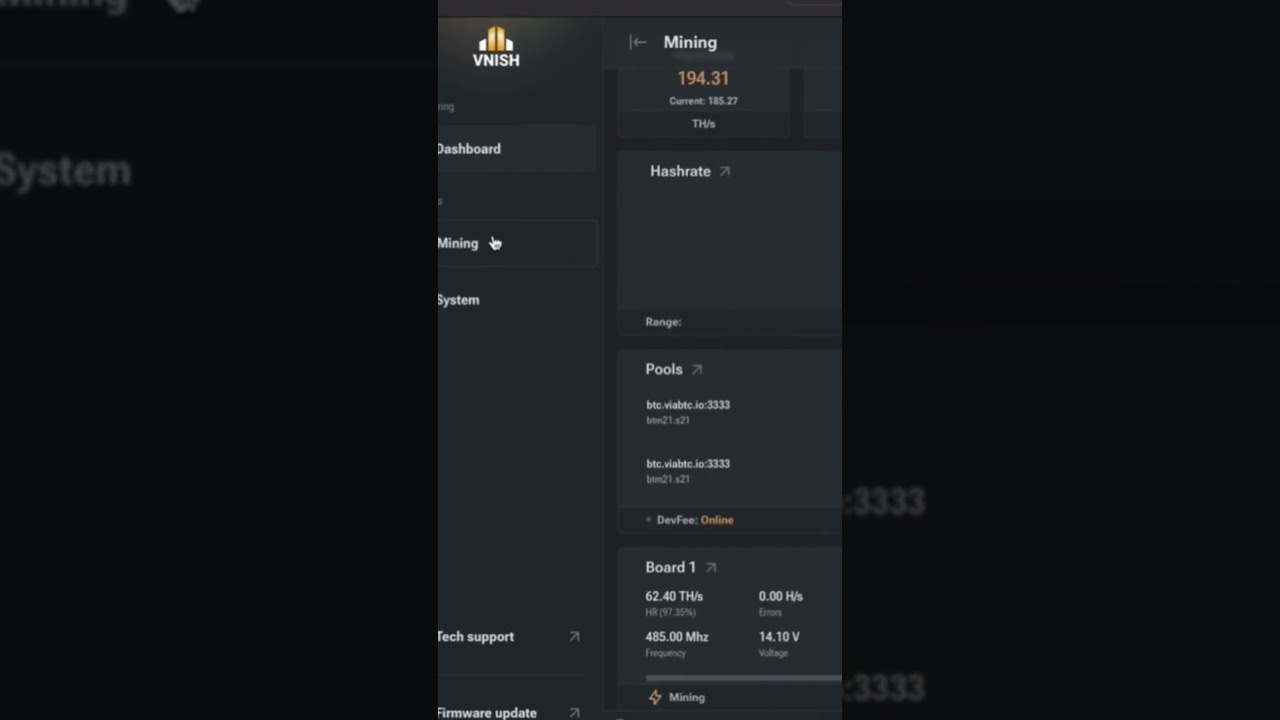Click the lightning bolt Mining status icon
1280x720 pixels.
click(x=655, y=697)
